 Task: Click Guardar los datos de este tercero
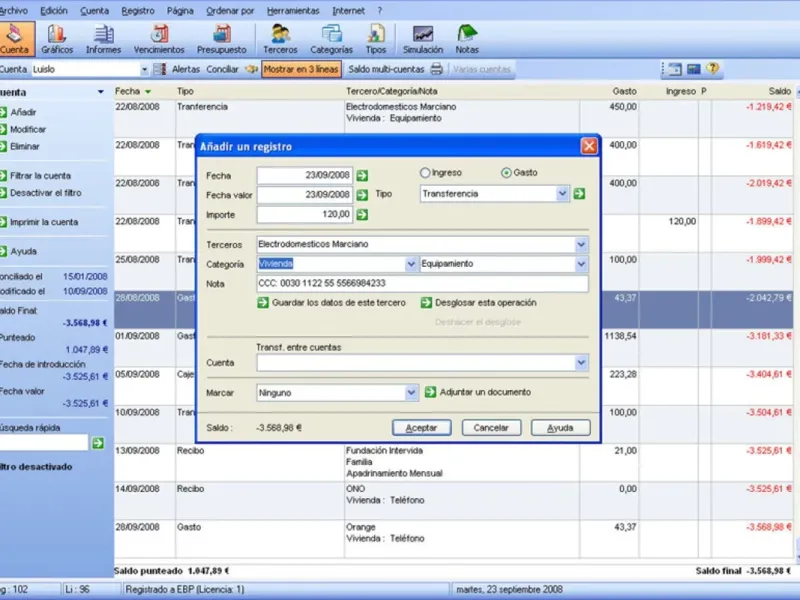(x=332, y=303)
